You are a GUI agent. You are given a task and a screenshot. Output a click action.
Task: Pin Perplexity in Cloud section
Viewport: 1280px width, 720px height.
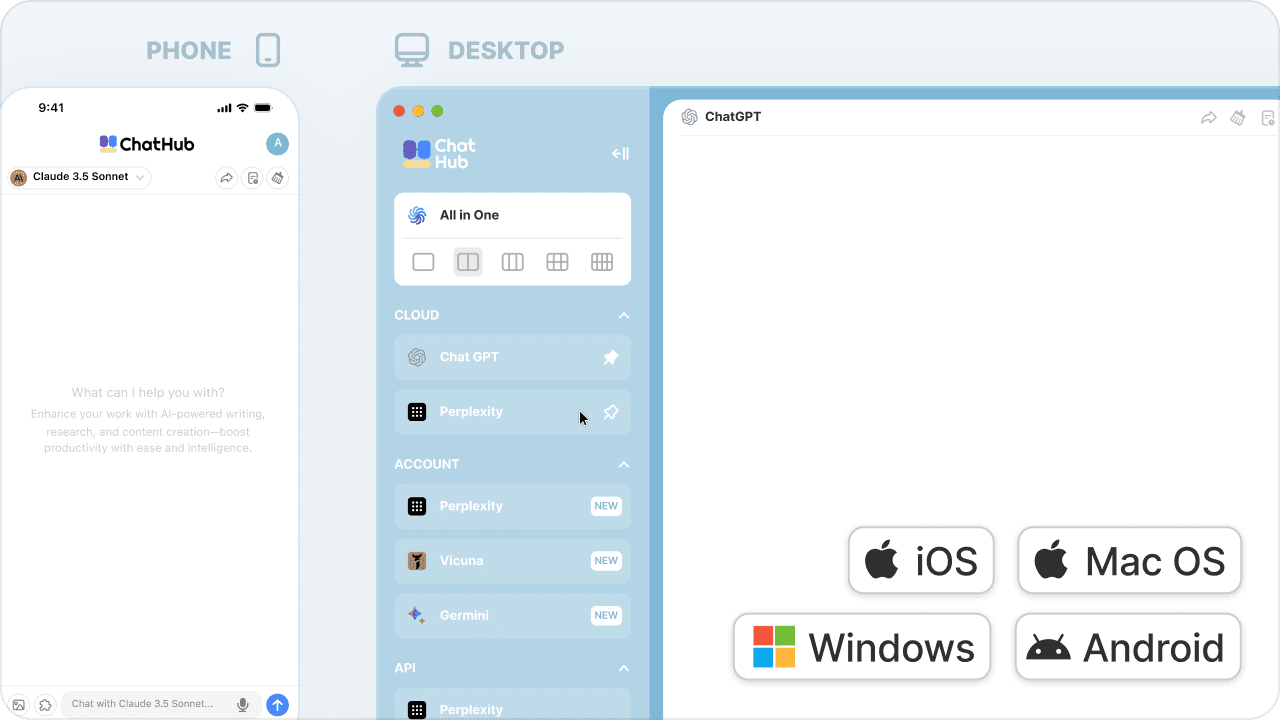(x=610, y=412)
